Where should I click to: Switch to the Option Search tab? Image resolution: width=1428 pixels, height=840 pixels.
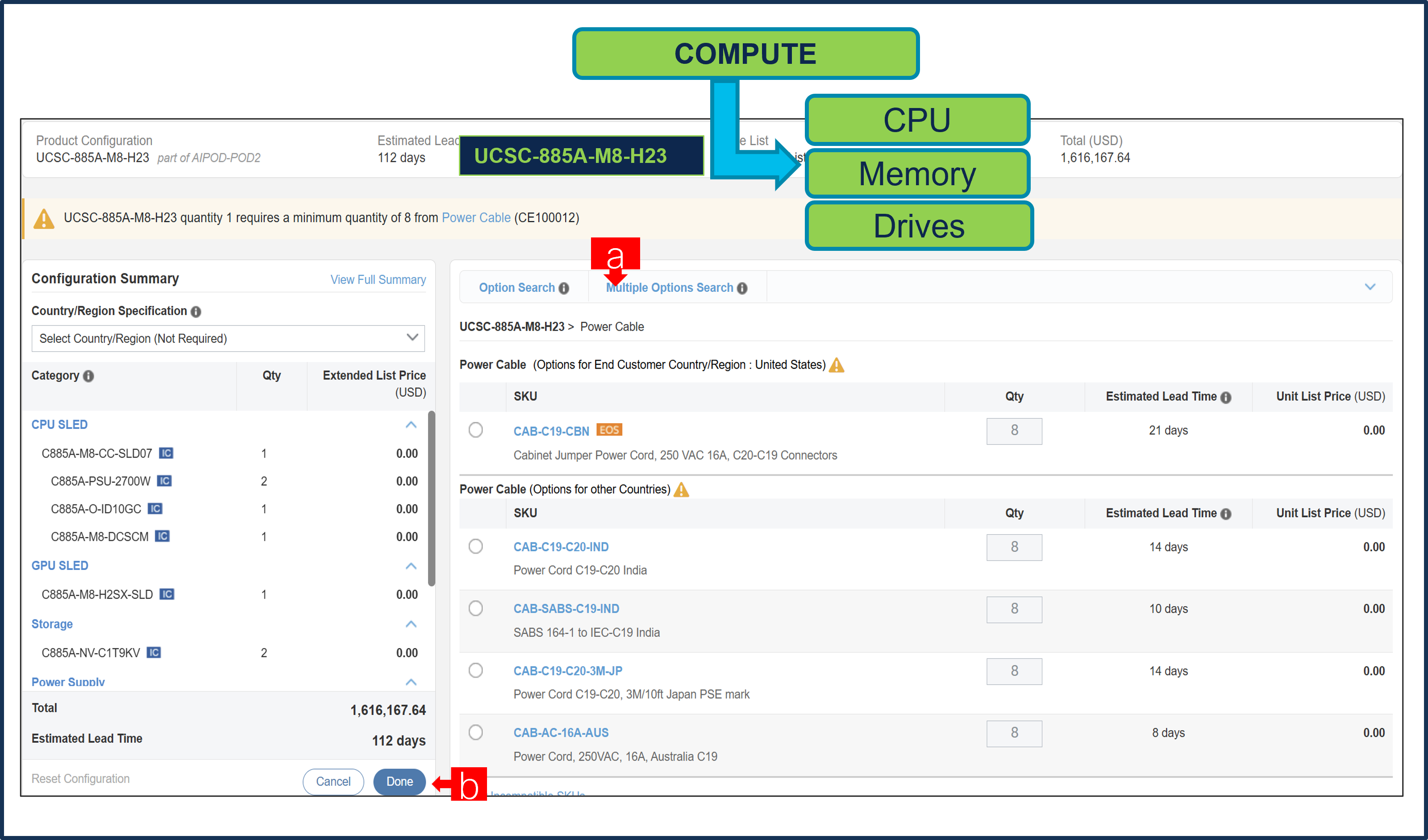click(517, 288)
